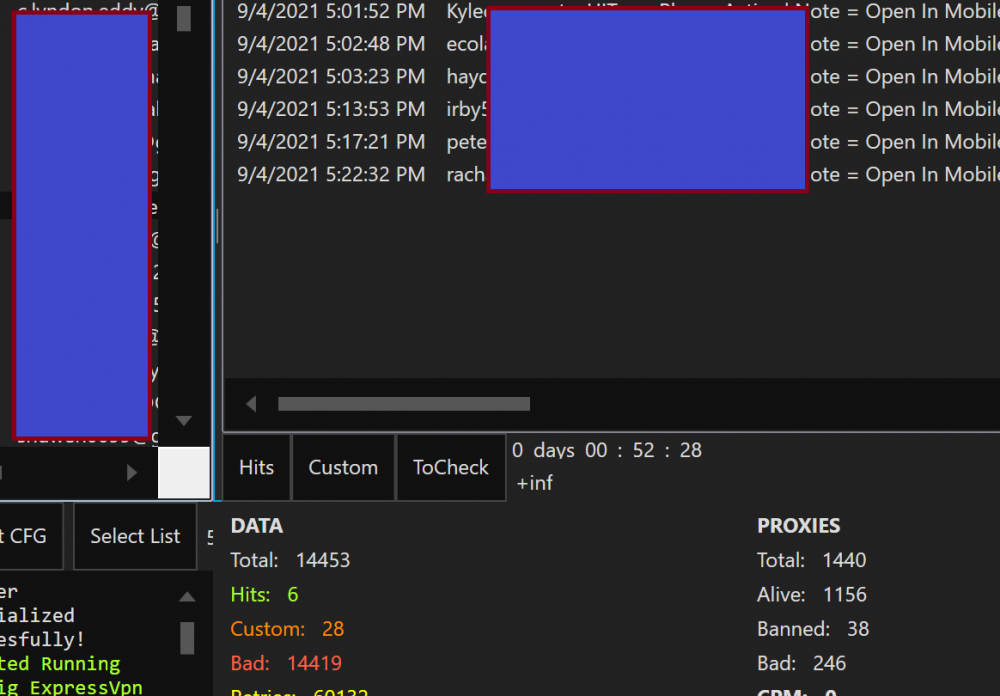The width and height of the screenshot is (1000, 696).
Task: Click the log panel vertical scrollbar thumb
Action: coord(187,637)
